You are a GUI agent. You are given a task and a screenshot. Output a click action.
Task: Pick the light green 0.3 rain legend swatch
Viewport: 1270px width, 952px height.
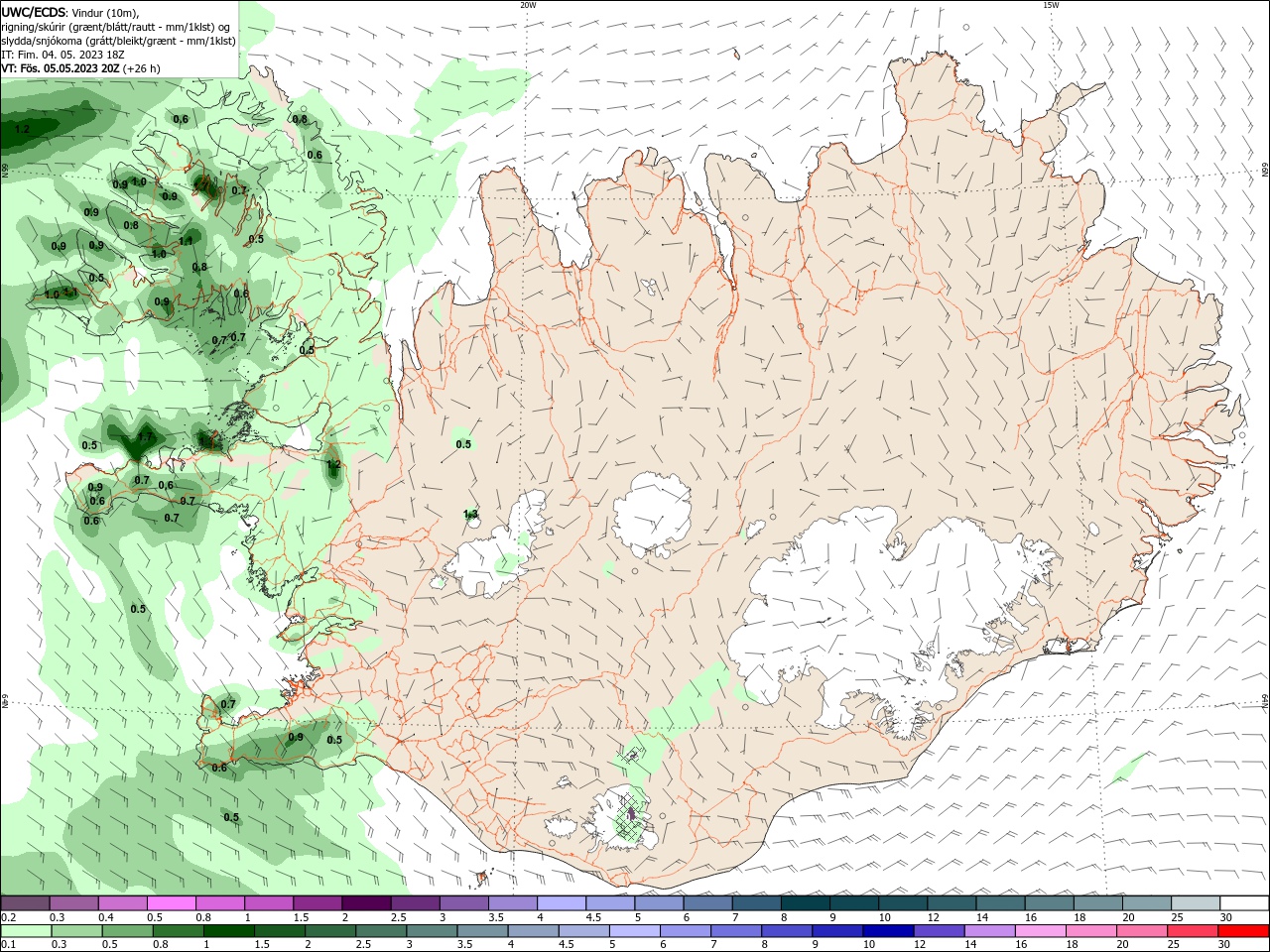pos(76,931)
